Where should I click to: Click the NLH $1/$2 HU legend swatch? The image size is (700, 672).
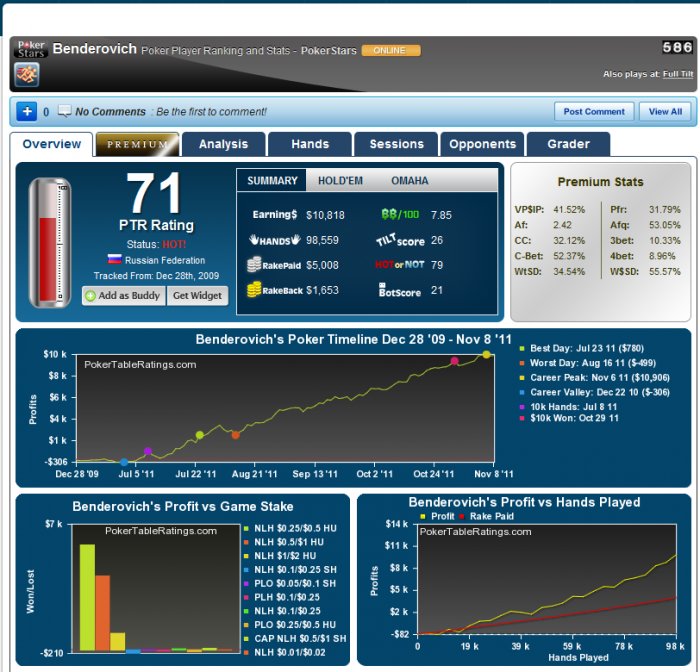coord(246,556)
